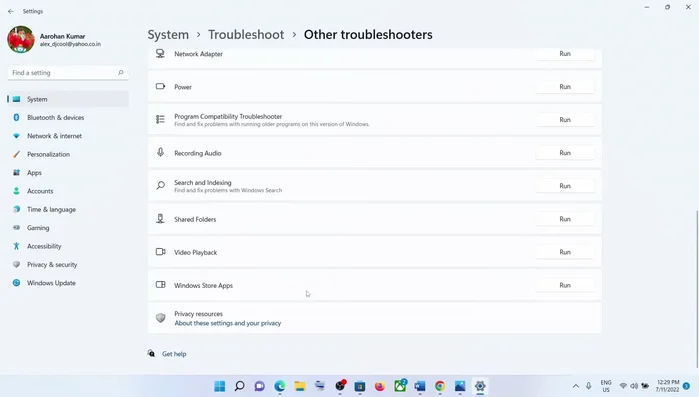Launch Firefox from taskbar

coord(380,386)
